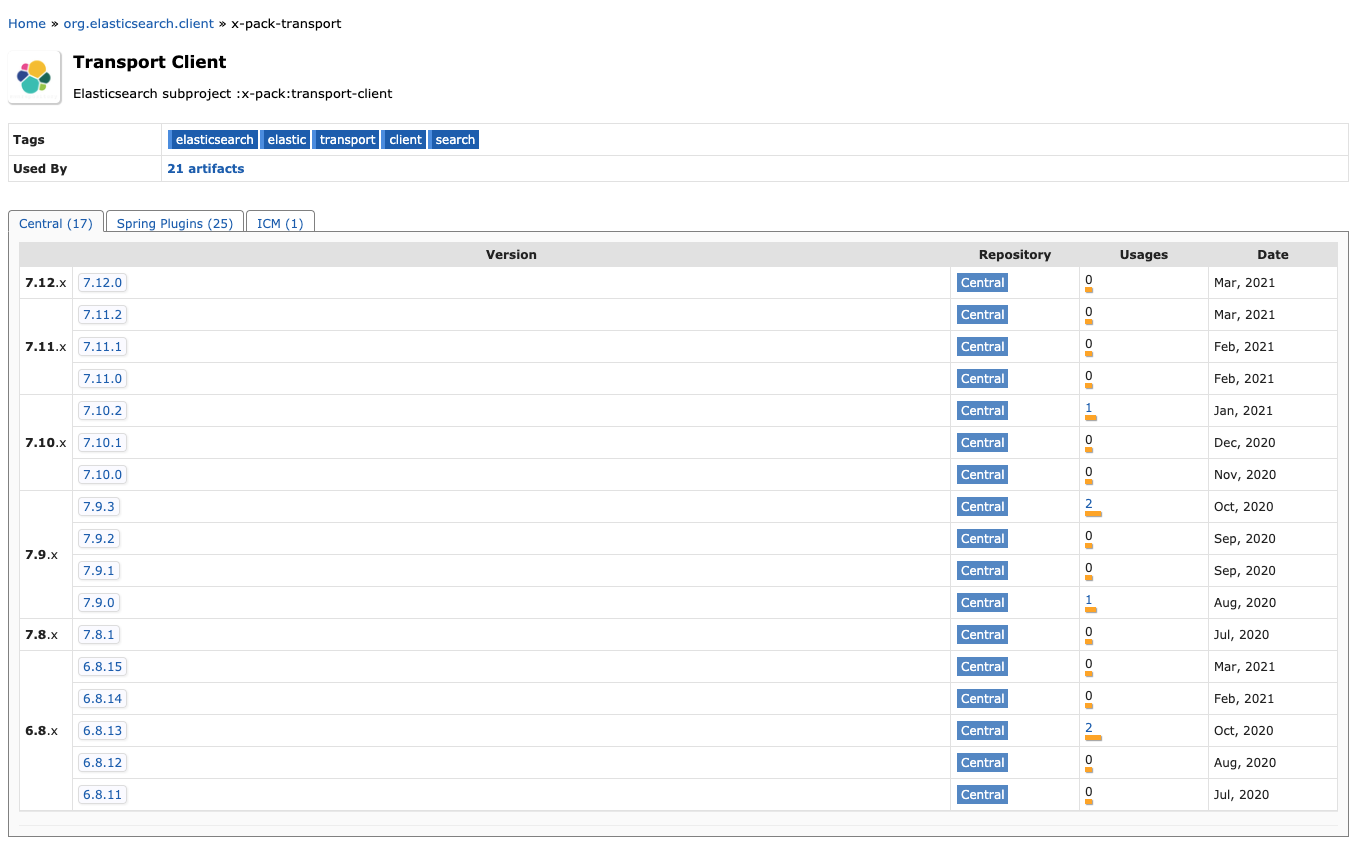Click the search tag
The width and height of the screenshot is (1359, 844).
coord(454,140)
